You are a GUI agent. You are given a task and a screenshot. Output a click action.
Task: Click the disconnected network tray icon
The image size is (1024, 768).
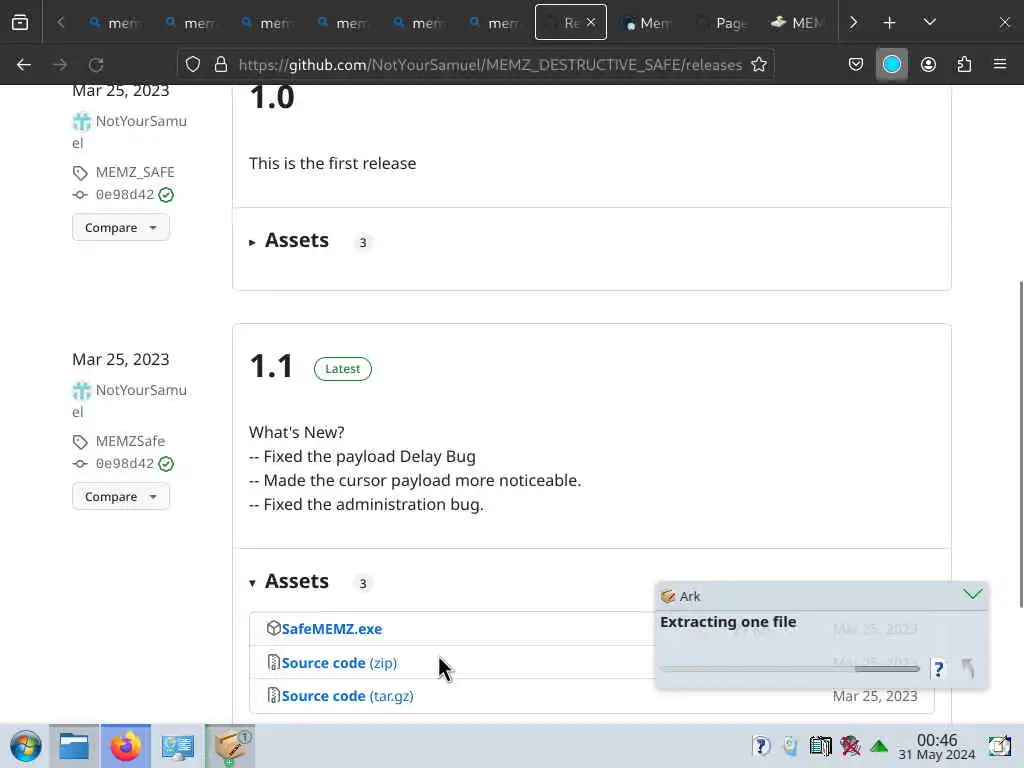pyautogui.click(x=850, y=746)
